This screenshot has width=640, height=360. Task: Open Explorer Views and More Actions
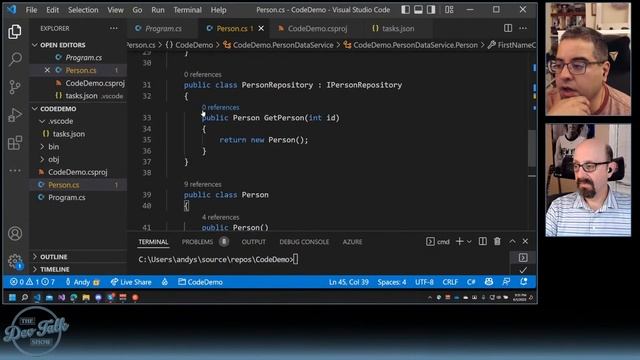click(x=113, y=28)
